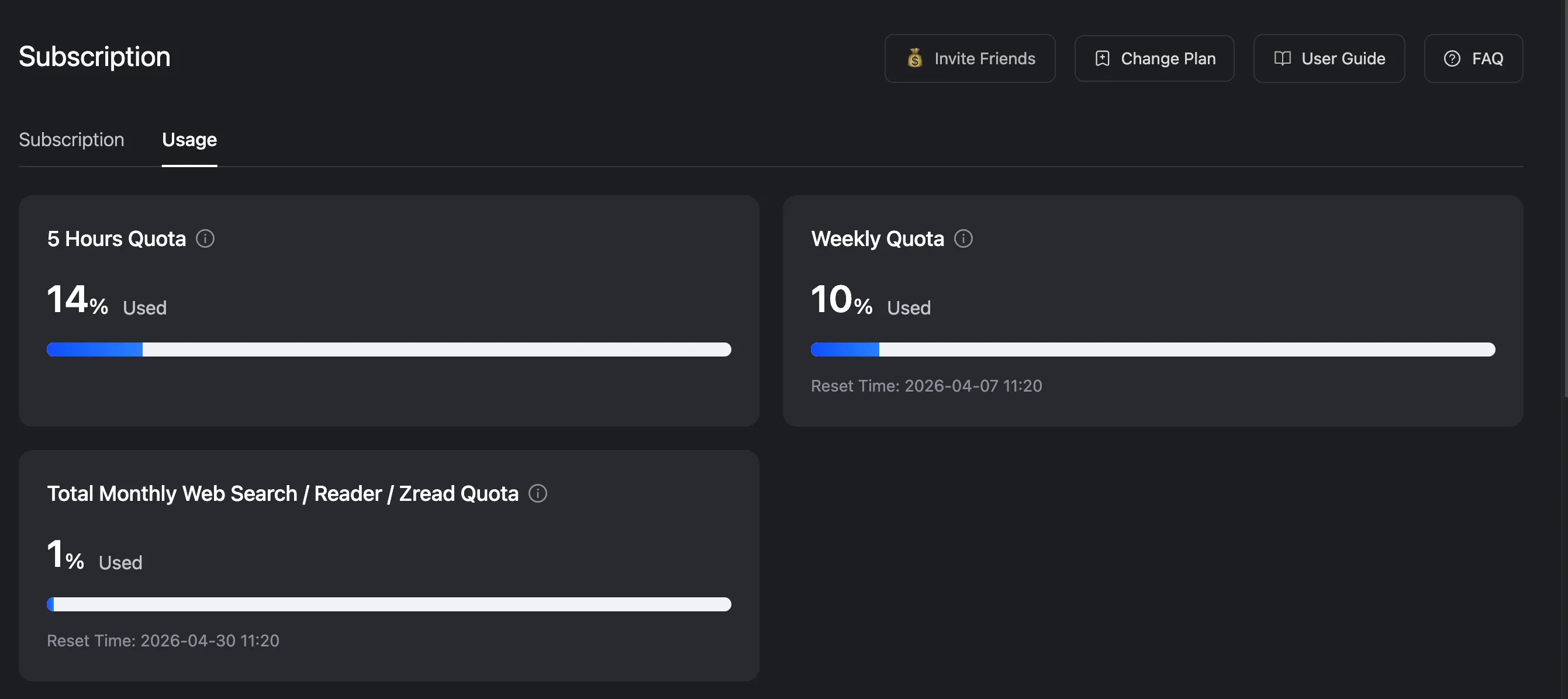1568x699 pixels.
Task: Click the money bag icon beside Invite Friends
Action: [x=914, y=58]
